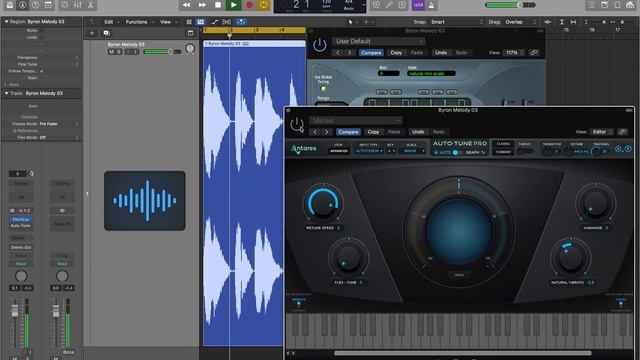
Task: Click the tuner icon in the control bar
Action: pyautogui.click(x=389, y=5)
